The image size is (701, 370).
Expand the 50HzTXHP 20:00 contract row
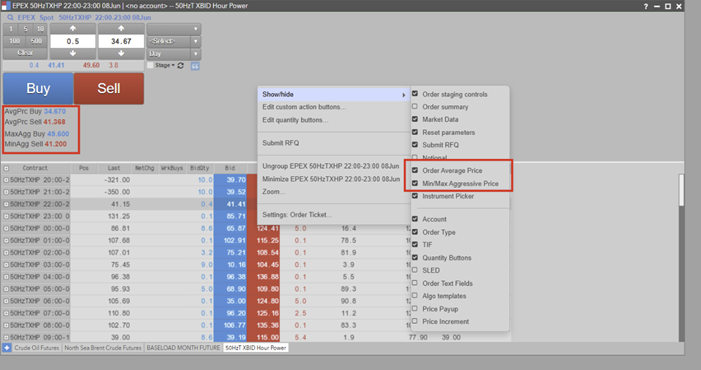(x=6, y=180)
